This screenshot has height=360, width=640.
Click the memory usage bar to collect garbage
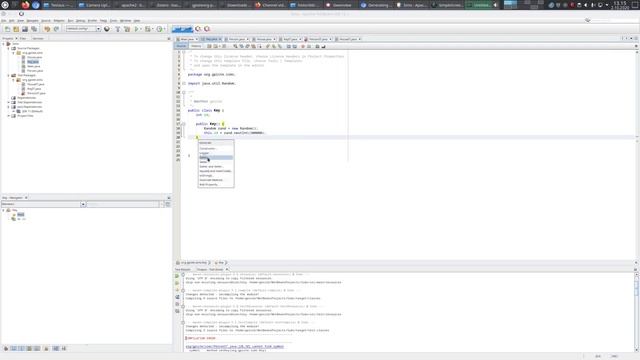tap(182, 29)
